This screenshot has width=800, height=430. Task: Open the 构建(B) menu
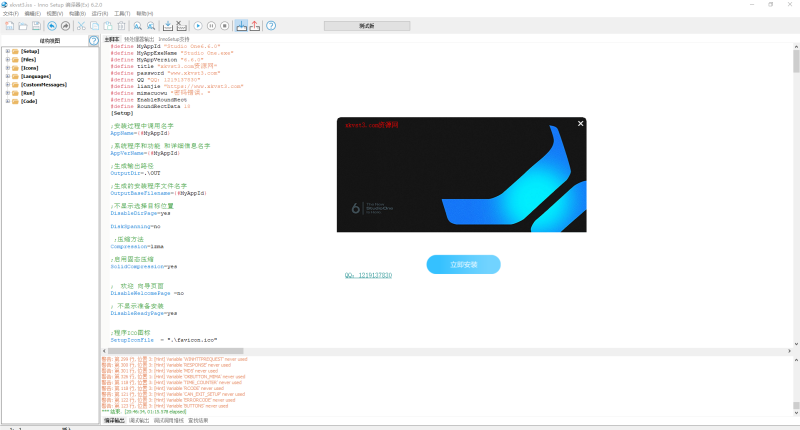(x=77, y=14)
